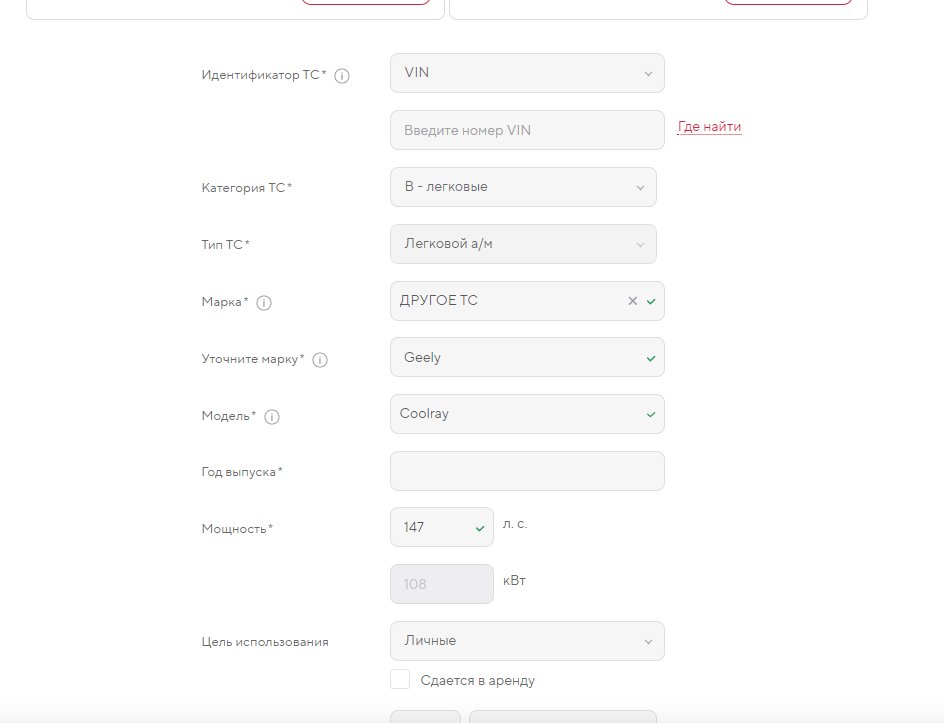
Task: Click green checkmark in power 147 field
Action: 480,529
